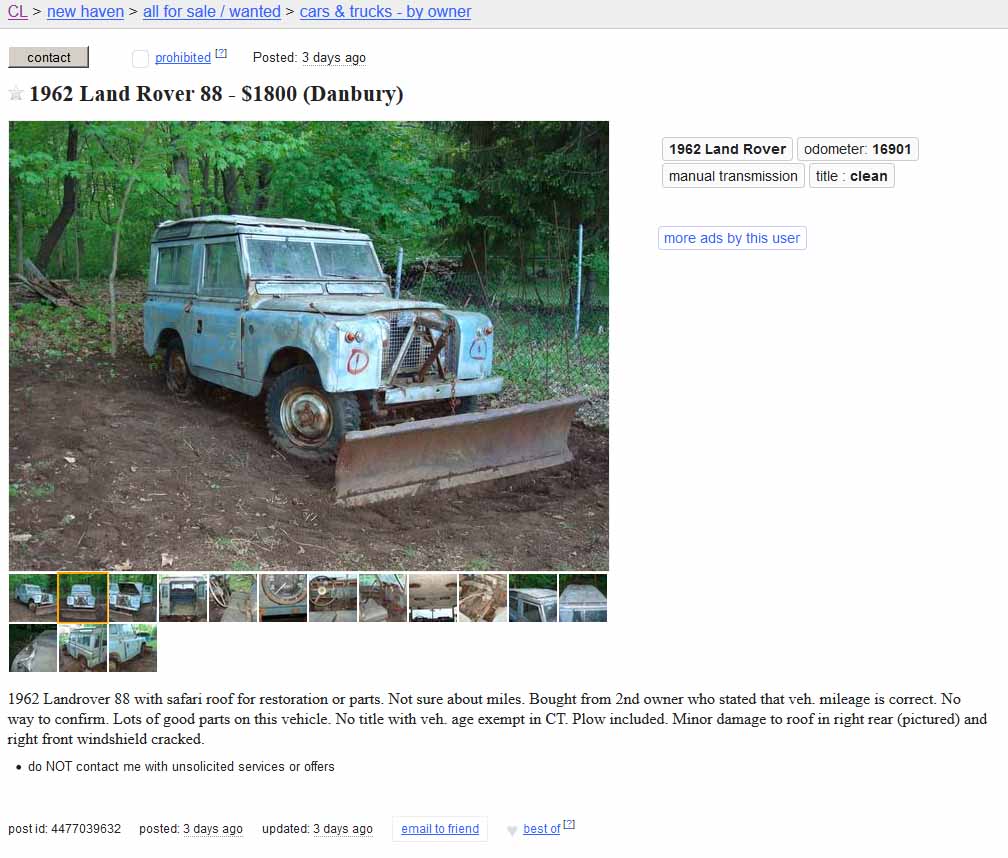1008x858 pixels.
Task: Tick the prohibited flag checkbox
Action: coord(140,58)
